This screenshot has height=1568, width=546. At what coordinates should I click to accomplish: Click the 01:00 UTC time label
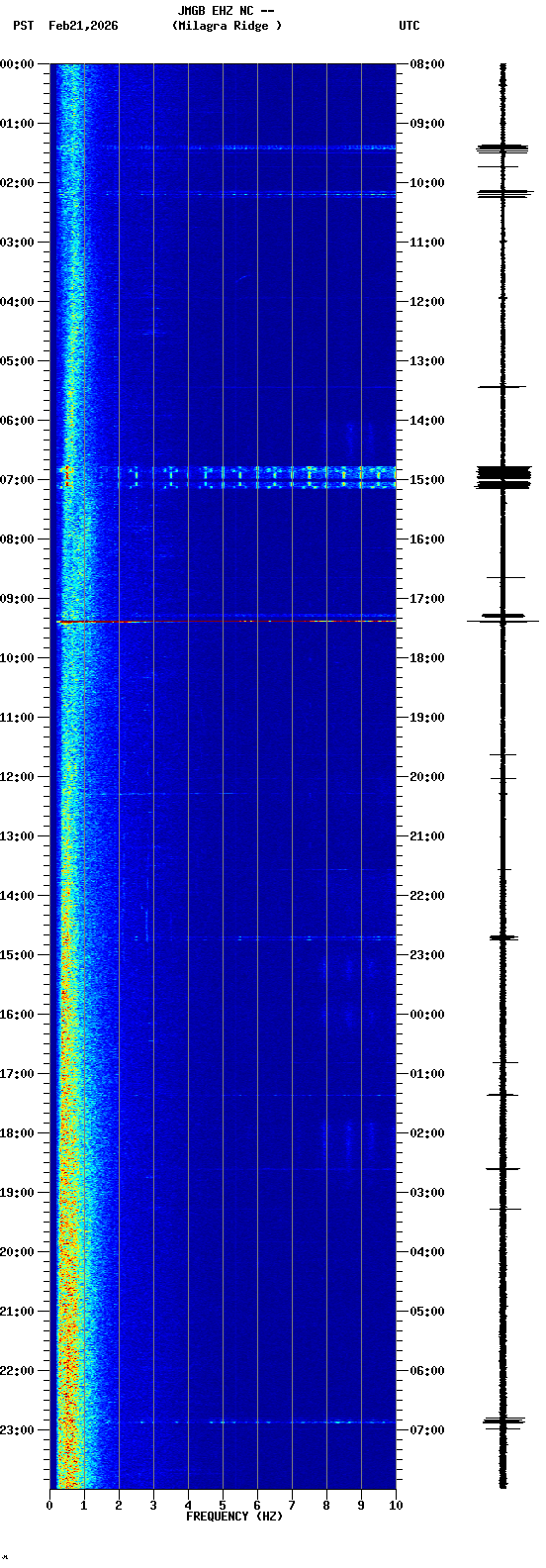[x=427, y=1074]
